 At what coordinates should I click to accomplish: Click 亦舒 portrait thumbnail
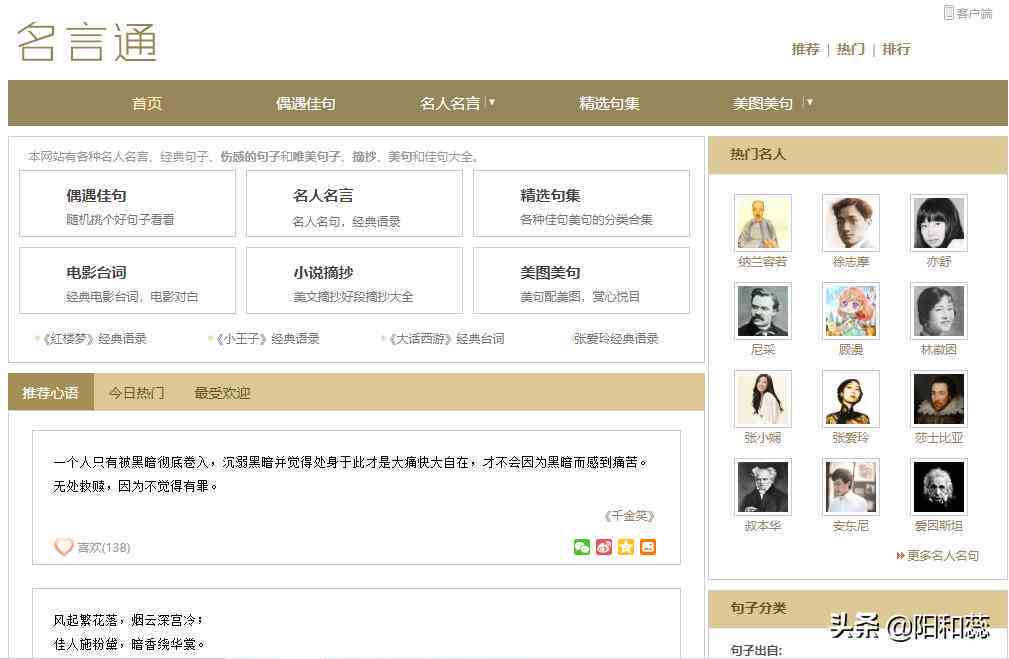click(939, 223)
